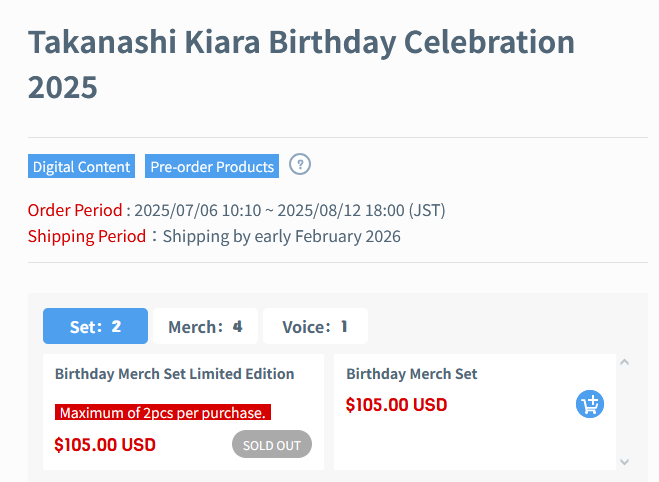
Task: Select the Set: 2 tab
Action: pos(95,326)
